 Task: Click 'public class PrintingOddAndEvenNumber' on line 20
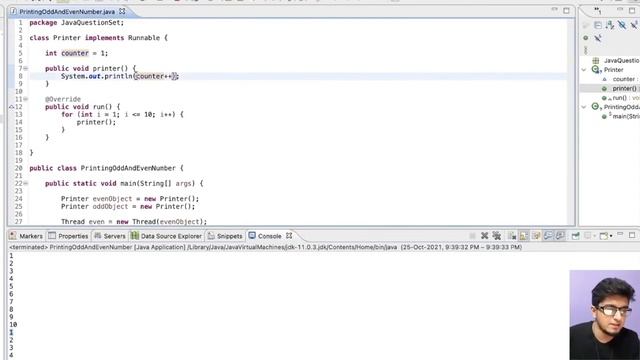pos(102,168)
